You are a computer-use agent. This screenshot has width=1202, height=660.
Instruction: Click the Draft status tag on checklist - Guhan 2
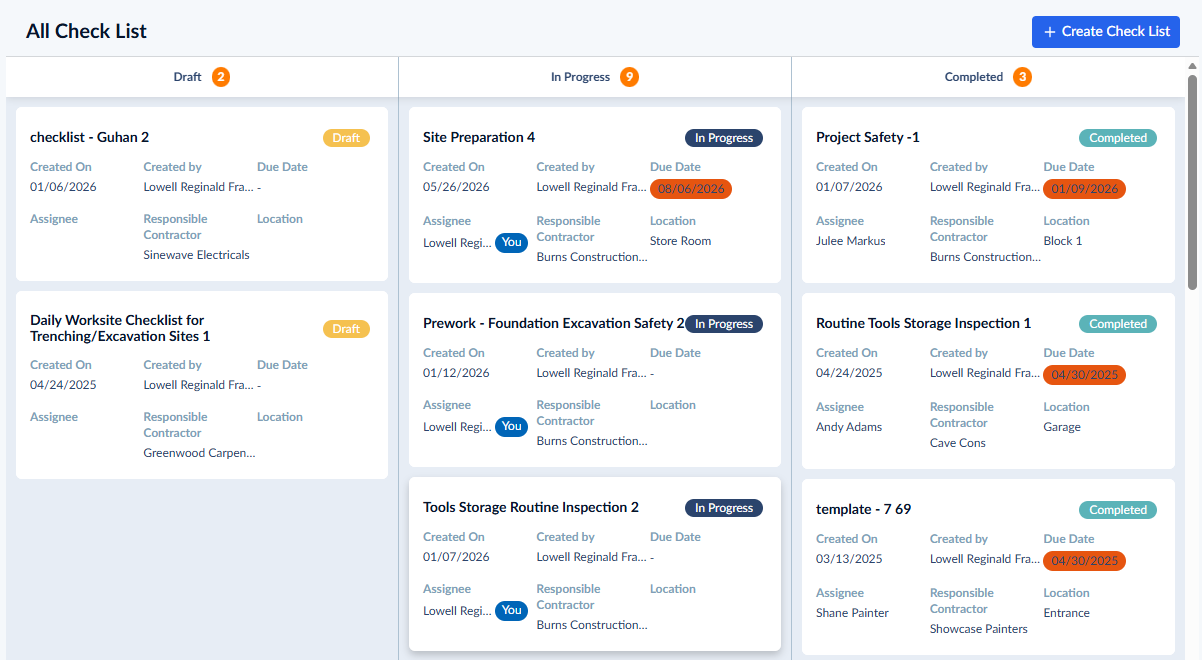(346, 138)
